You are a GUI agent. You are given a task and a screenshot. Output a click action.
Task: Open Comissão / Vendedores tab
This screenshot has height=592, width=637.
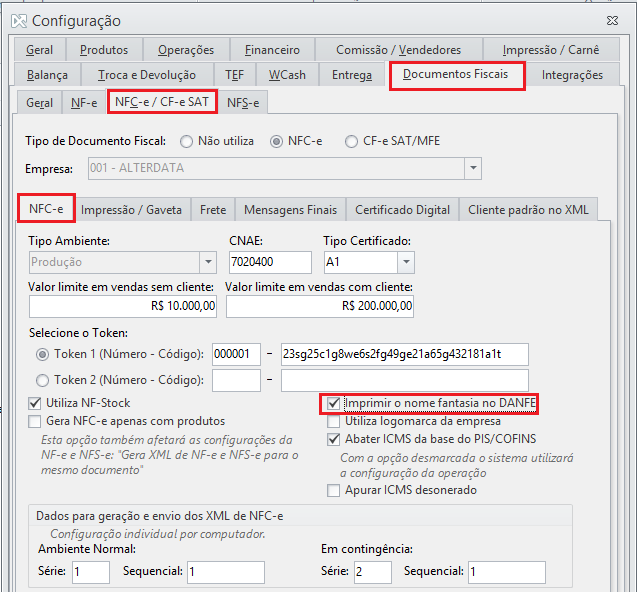point(399,50)
